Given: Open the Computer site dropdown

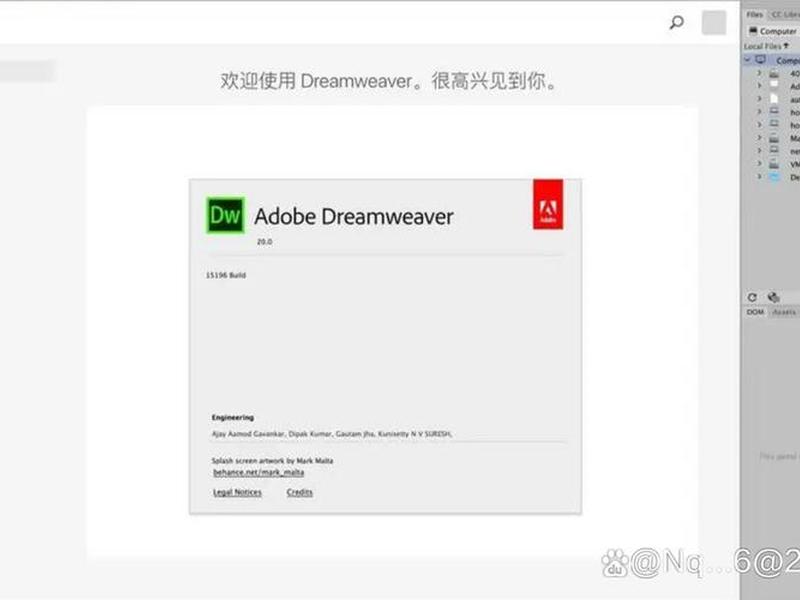Looking at the screenshot, I should (773, 31).
